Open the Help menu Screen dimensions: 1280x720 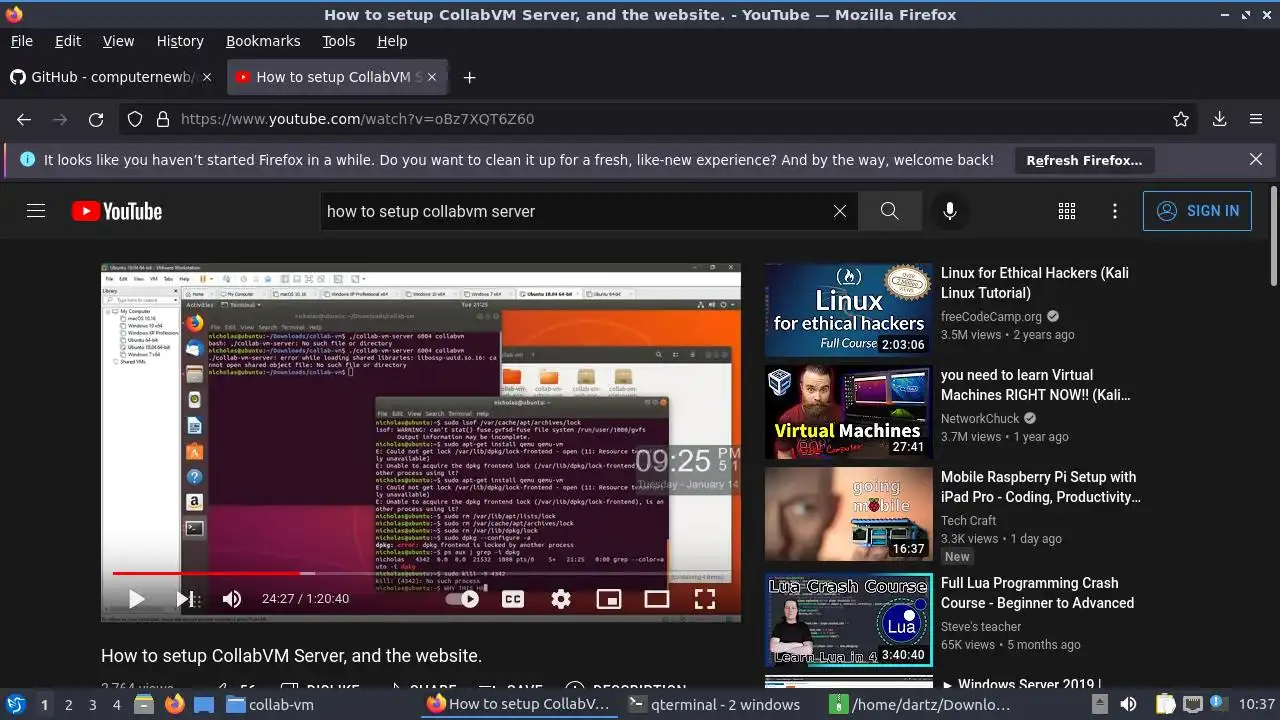coord(392,41)
